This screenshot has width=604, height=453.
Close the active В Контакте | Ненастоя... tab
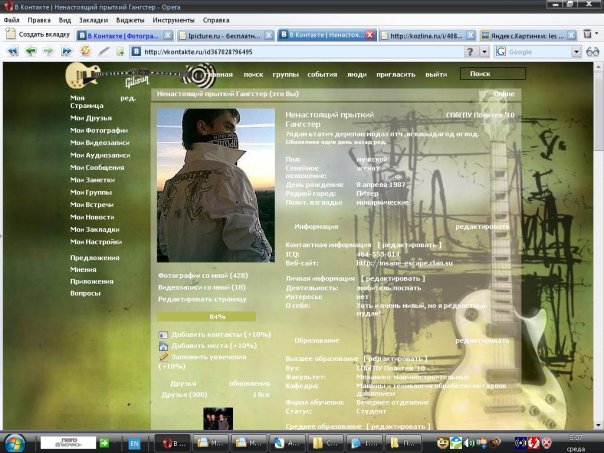[x=370, y=35]
